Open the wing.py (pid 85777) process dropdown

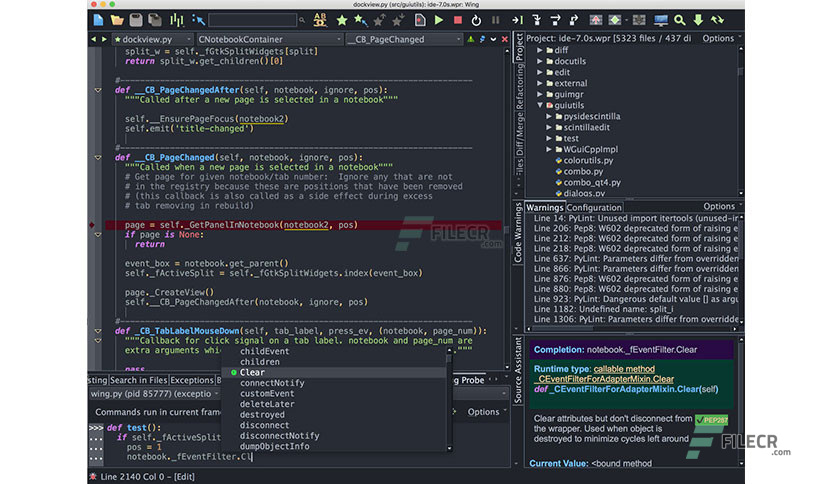tap(155, 394)
